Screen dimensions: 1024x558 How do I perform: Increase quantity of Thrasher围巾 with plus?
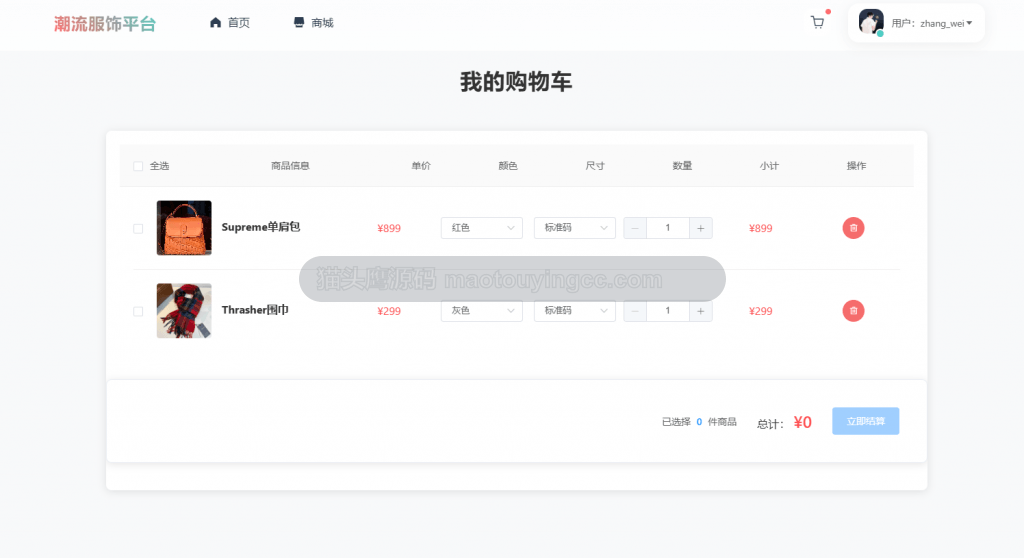700,310
